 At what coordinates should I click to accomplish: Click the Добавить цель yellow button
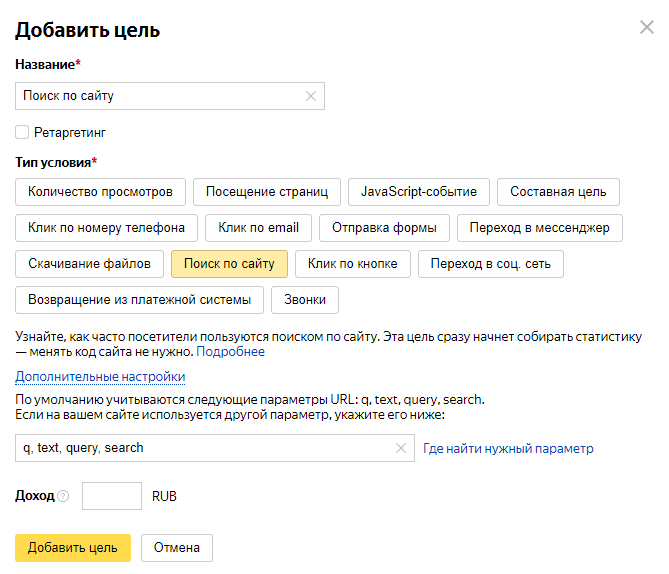click(73, 547)
